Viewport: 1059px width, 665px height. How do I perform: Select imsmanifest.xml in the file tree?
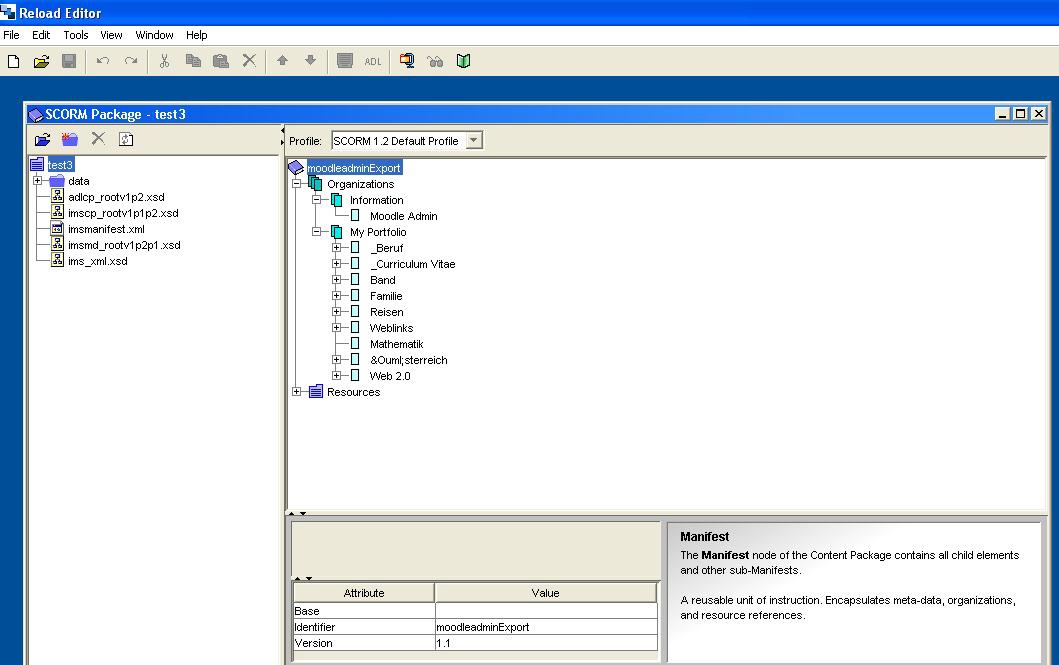click(106, 229)
